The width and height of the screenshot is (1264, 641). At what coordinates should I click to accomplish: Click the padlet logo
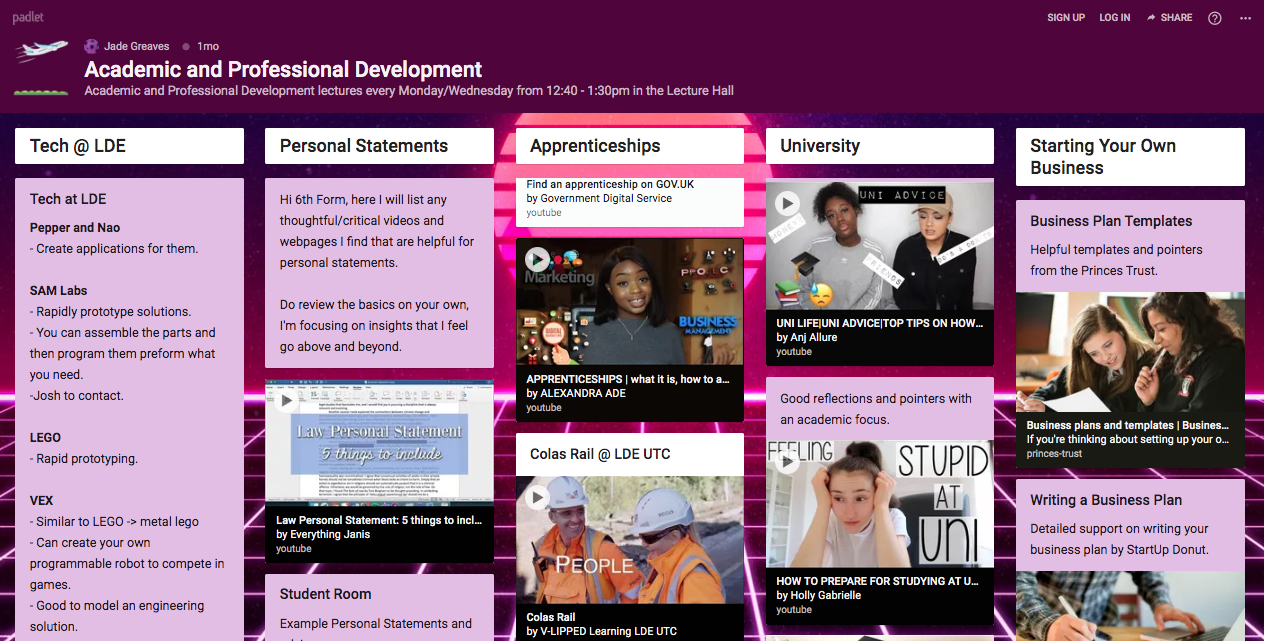coord(27,17)
